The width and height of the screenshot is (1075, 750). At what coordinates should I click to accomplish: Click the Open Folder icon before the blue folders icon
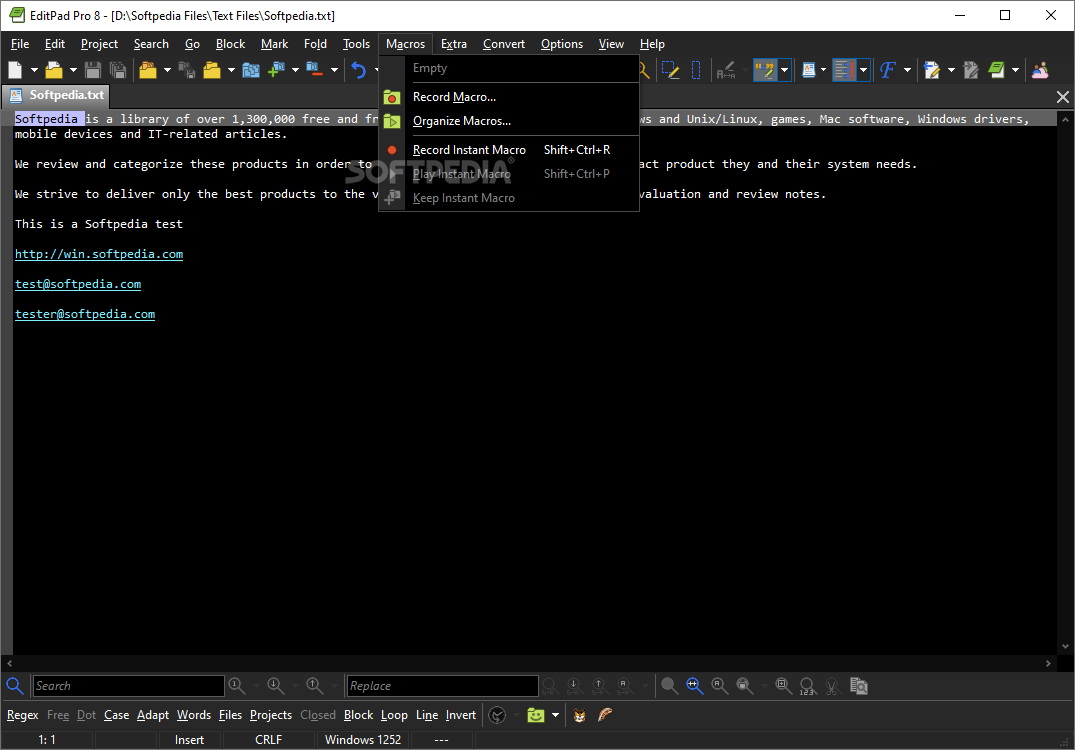pos(212,70)
